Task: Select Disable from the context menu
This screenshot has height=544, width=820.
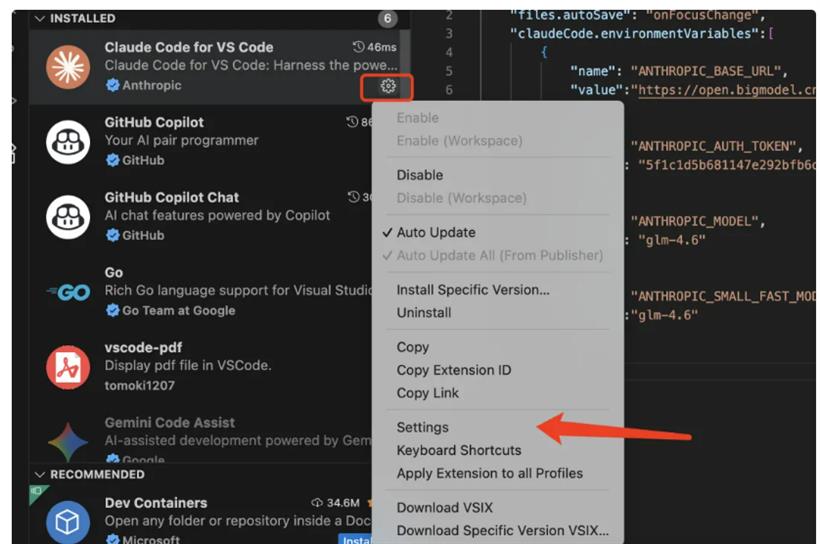Action: [x=420, y=175]
